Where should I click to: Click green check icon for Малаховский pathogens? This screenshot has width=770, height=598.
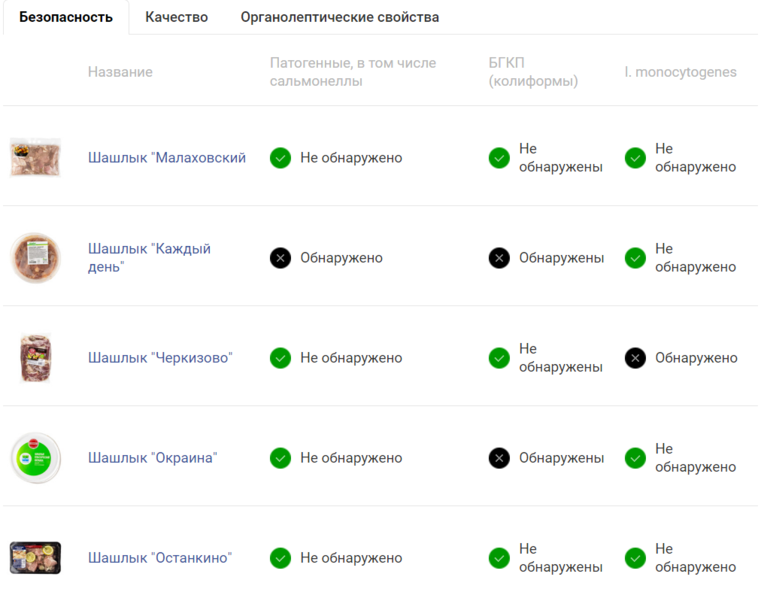pyautogui.click(x=280, y=158)
